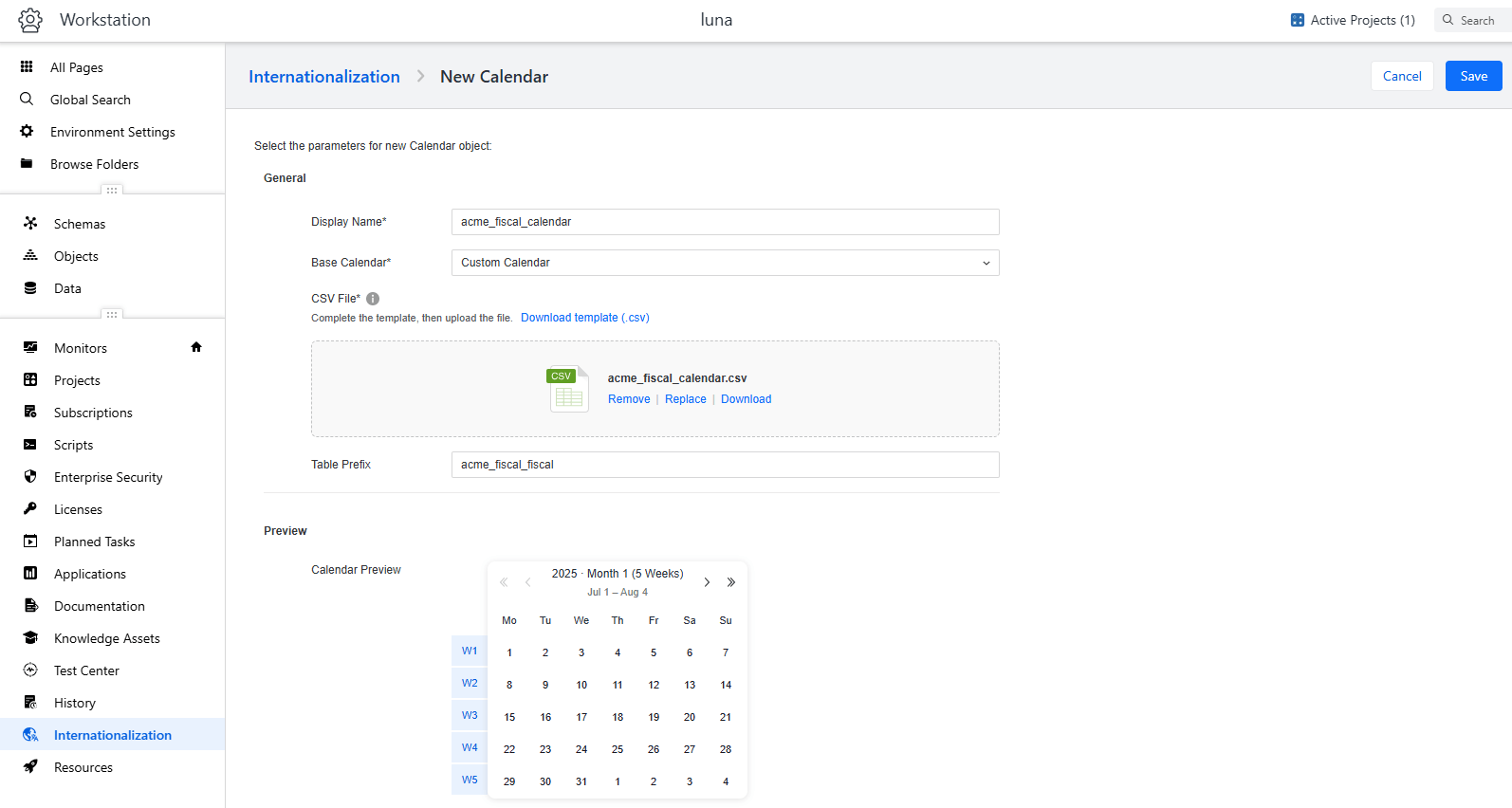
Task: Go to next month in calendar preview
Action: click(x=707, y=582)
